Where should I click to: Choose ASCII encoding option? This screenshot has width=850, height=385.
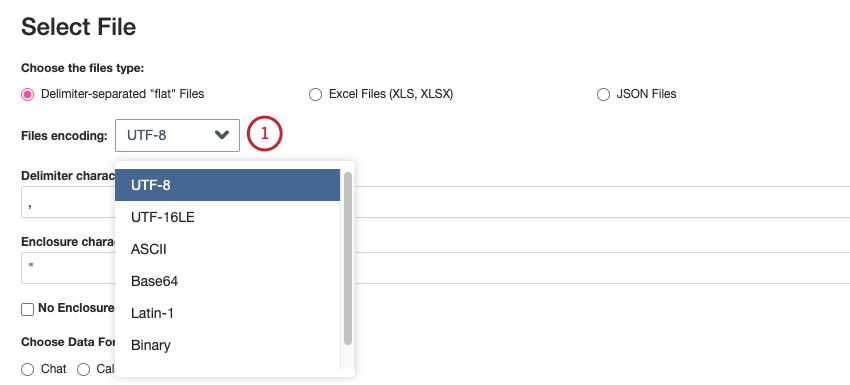coord(227,249)
